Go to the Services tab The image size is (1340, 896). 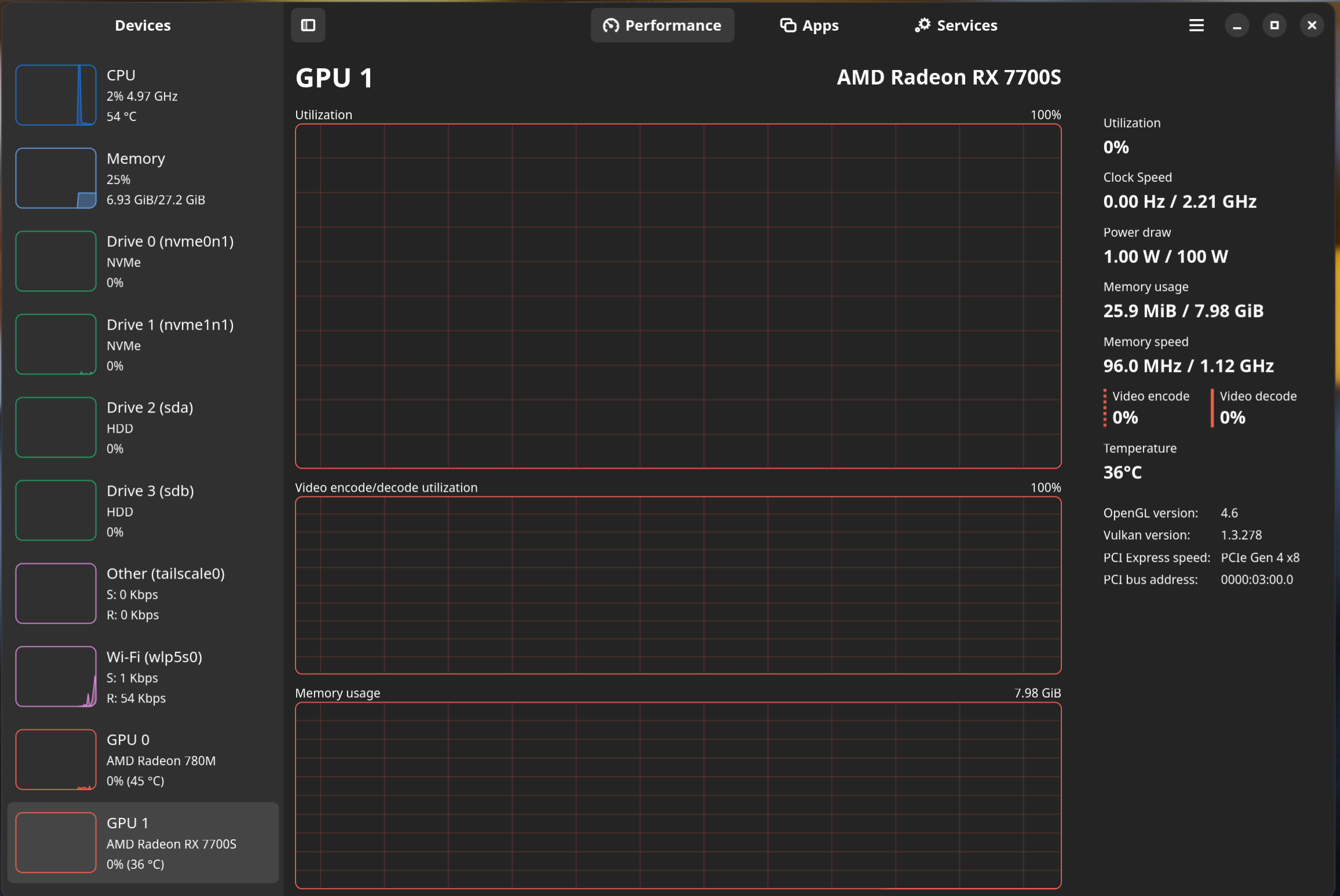pyautogui.click(x=956, y=25)
